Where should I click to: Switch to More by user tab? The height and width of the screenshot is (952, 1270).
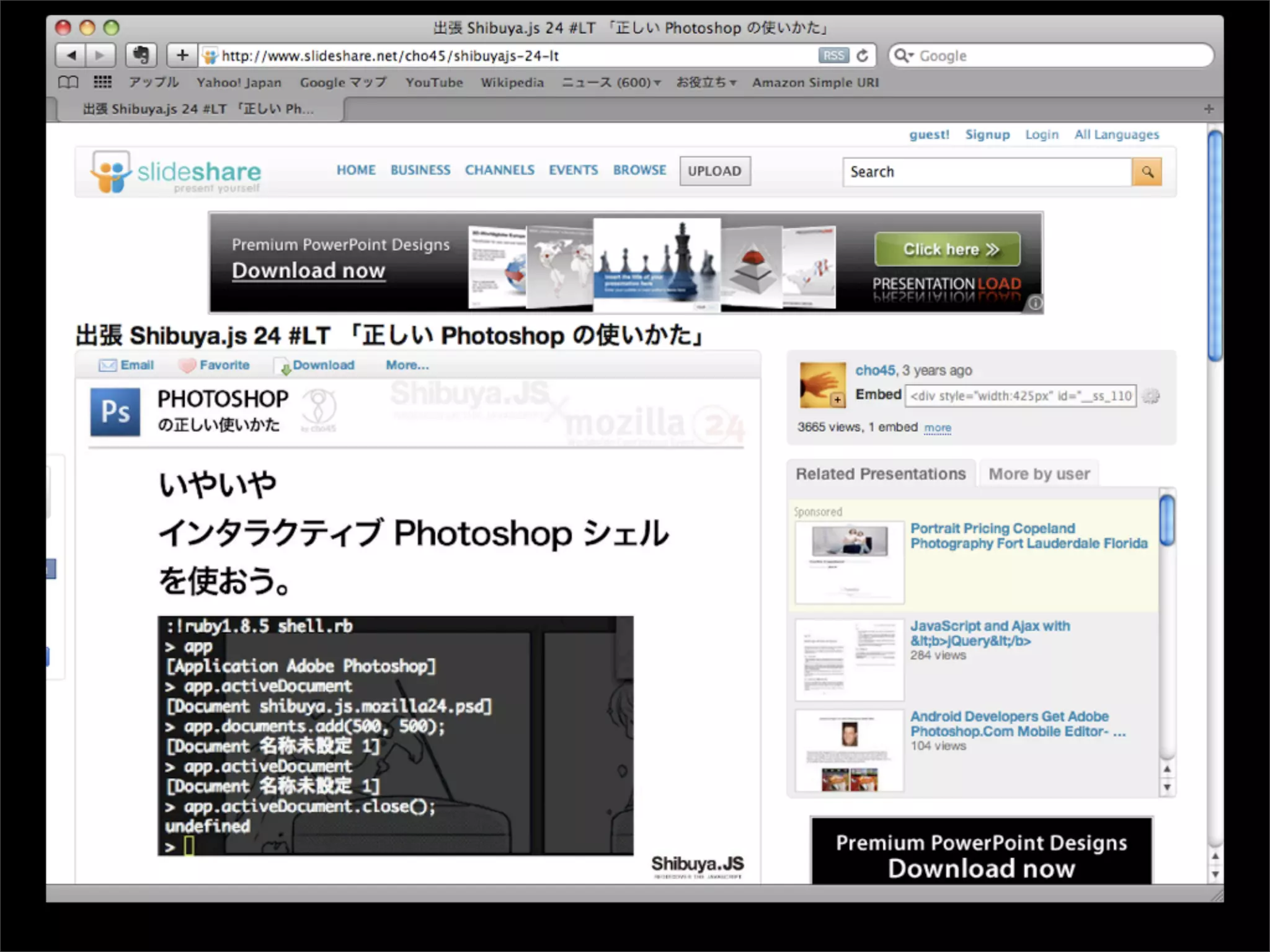1039,474
